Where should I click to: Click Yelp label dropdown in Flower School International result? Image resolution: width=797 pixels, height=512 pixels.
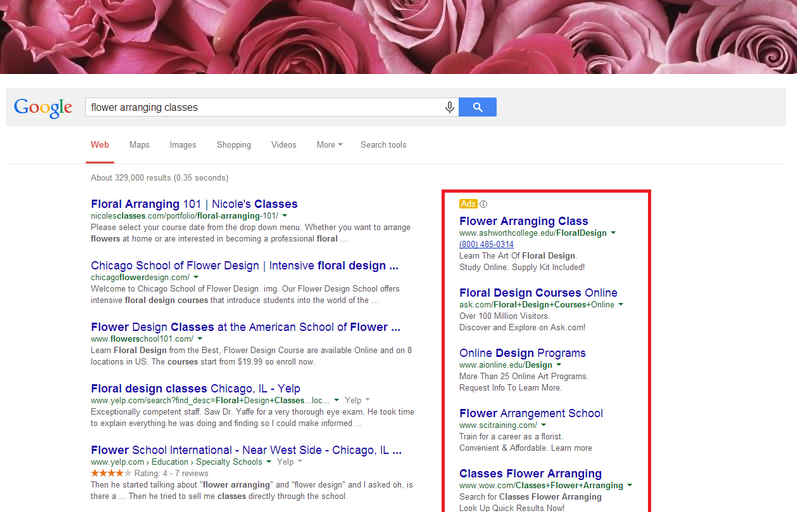[x=290, y=462]
